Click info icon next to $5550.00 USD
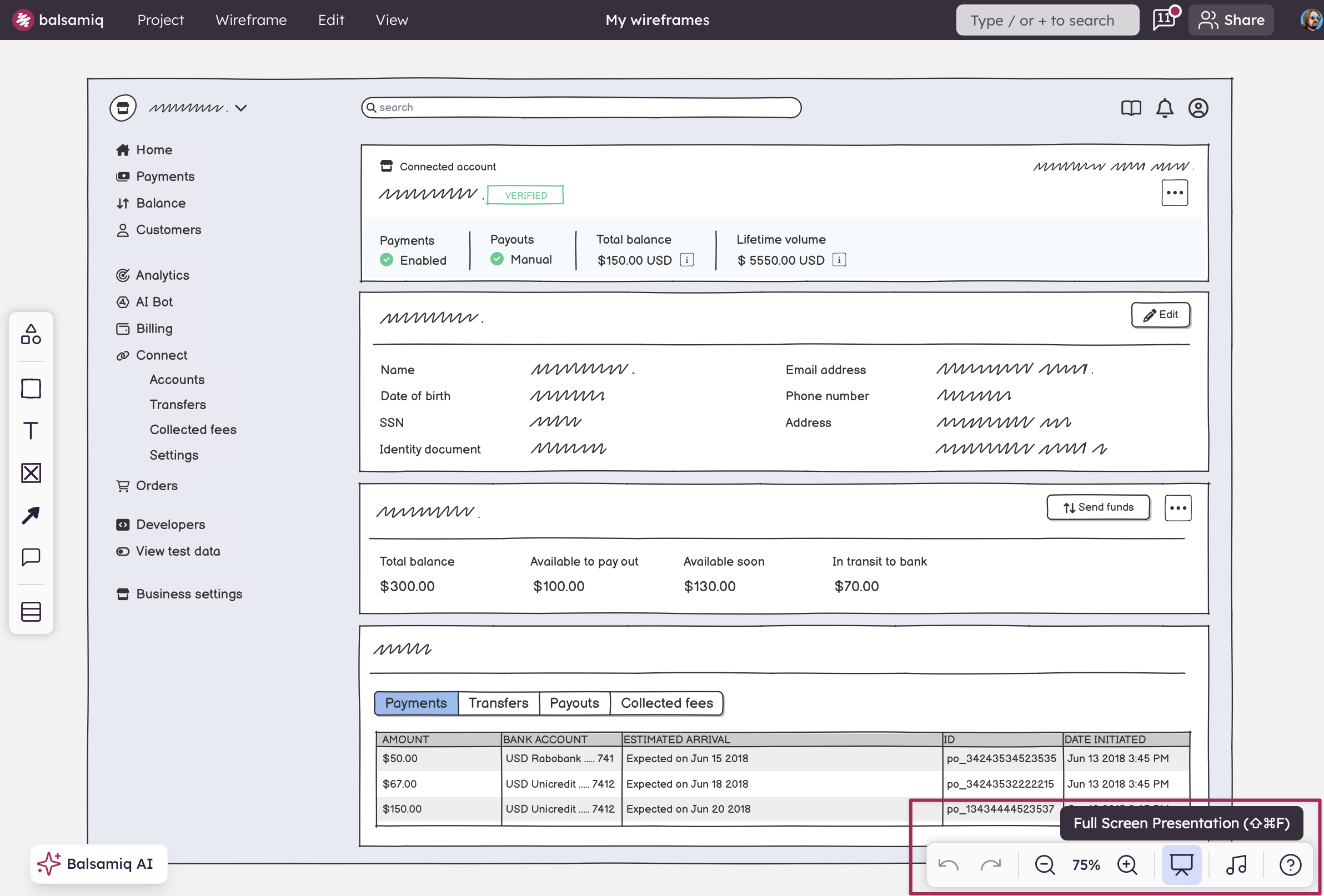1324x896 pixels. click(x=839, y=260)
